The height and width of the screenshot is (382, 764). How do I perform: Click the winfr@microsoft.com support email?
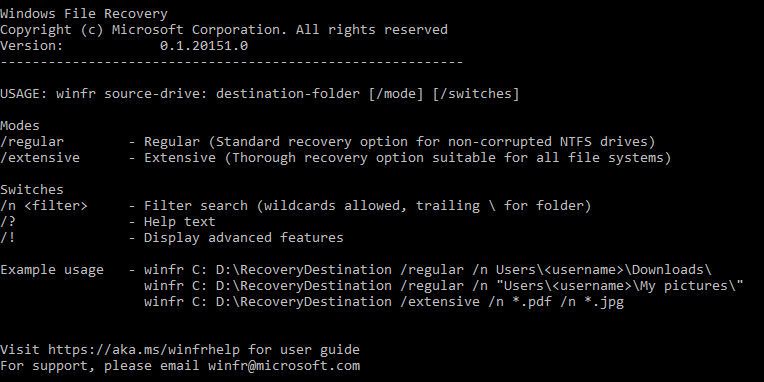click(x=284, y=366)
